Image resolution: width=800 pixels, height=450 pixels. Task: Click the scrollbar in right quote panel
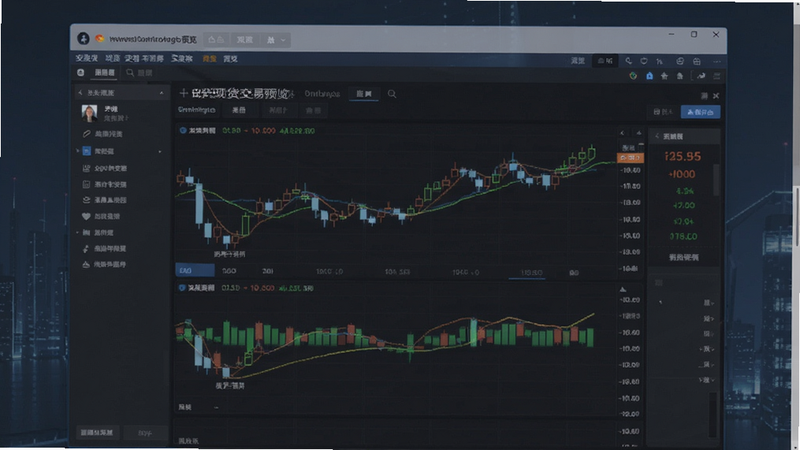716,180
